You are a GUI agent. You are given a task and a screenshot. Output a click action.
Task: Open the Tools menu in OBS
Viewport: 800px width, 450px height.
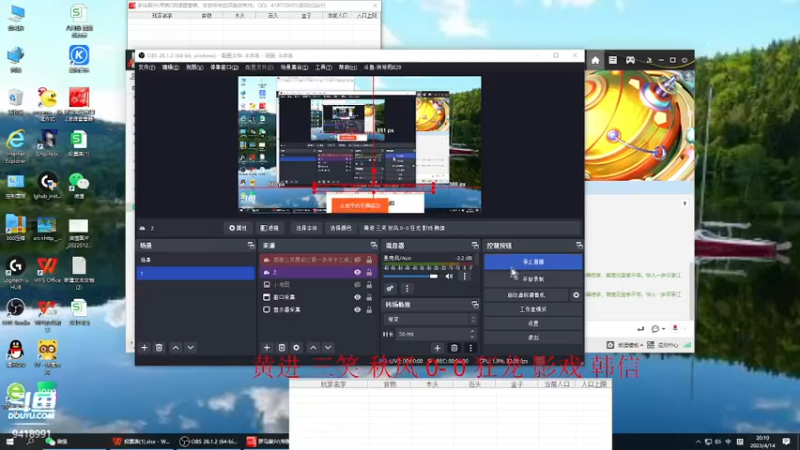point(323,67)
